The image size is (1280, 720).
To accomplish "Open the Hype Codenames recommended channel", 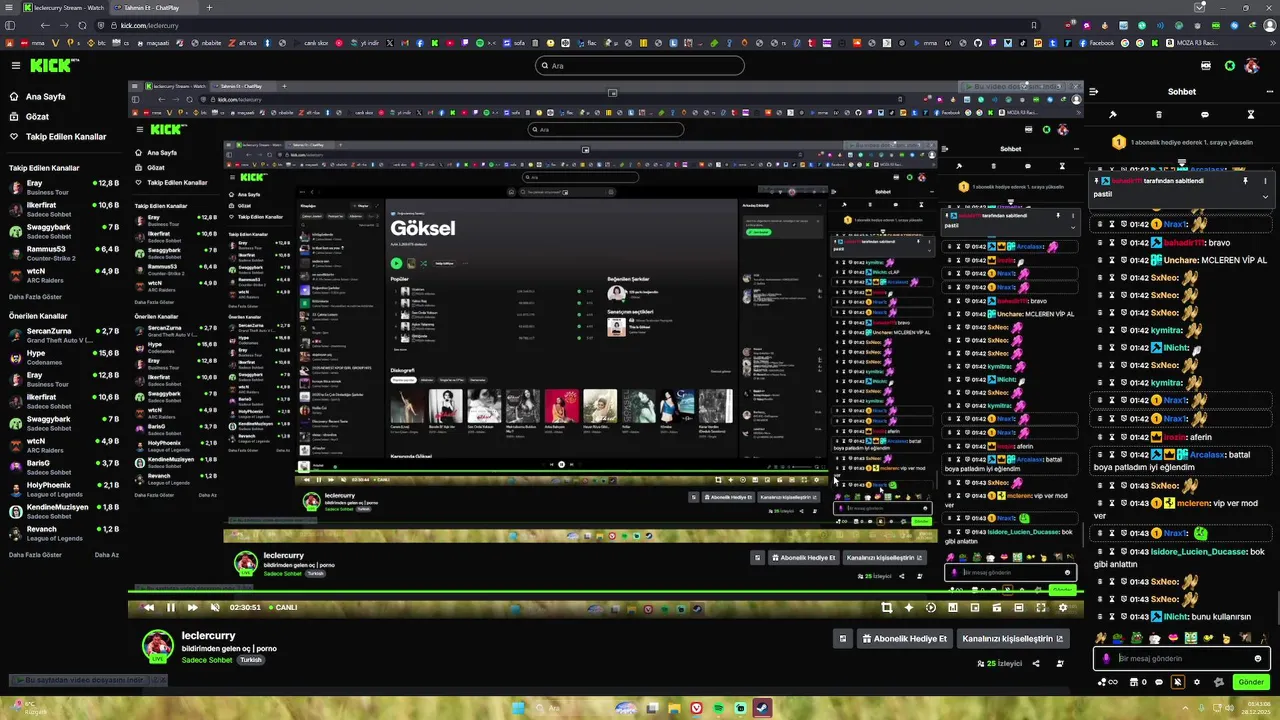I will (64, 357).
